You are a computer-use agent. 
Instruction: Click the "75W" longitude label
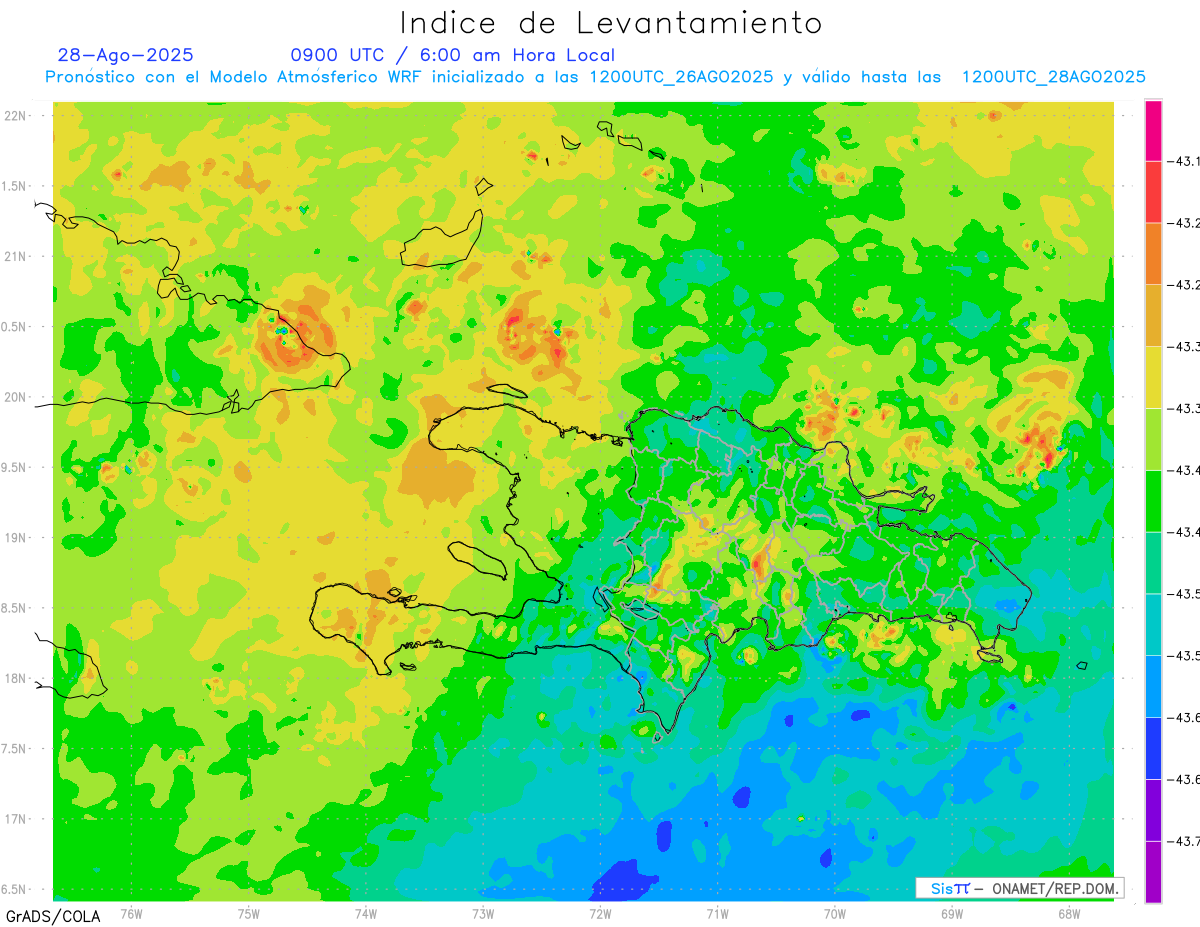[249, 914]
